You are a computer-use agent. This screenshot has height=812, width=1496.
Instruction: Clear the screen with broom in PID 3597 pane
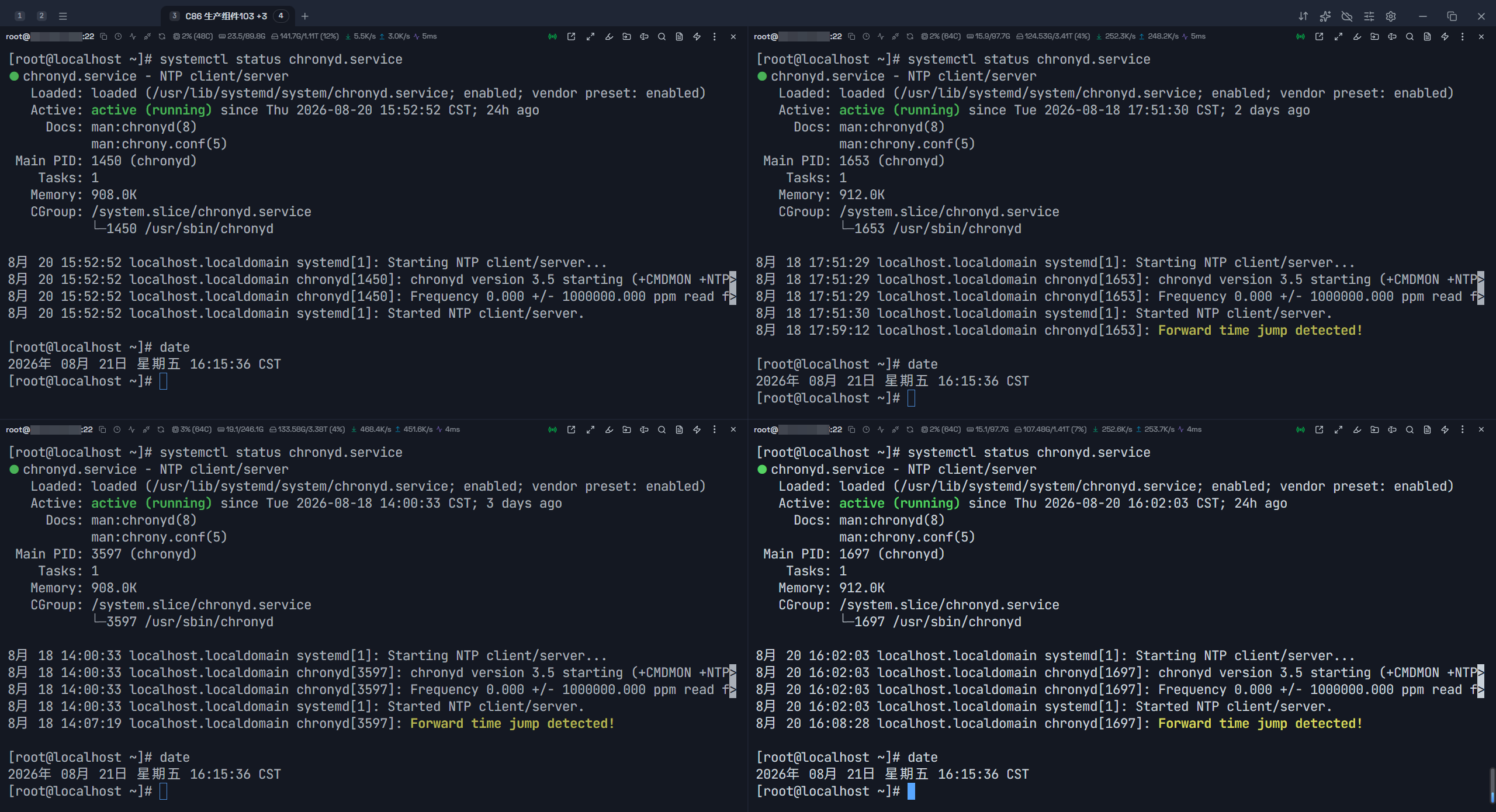point(609,429)
